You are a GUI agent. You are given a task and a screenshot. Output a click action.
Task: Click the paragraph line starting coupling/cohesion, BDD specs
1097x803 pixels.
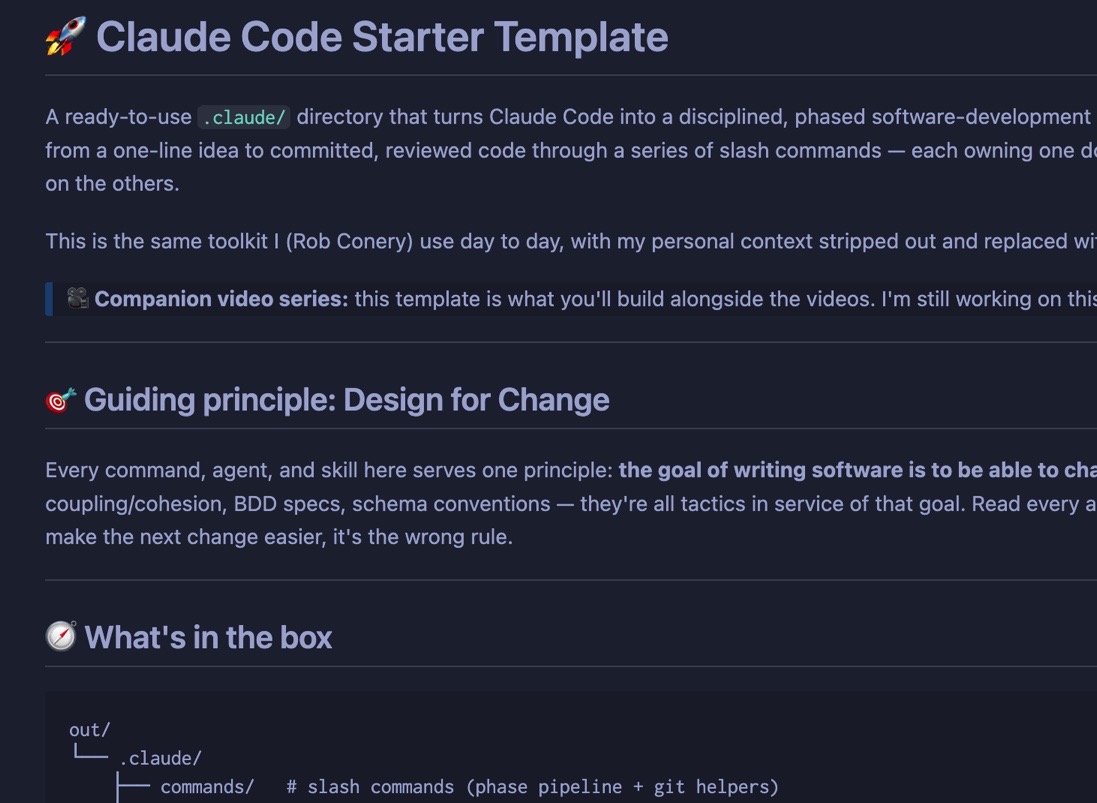[x=571, y=504]
